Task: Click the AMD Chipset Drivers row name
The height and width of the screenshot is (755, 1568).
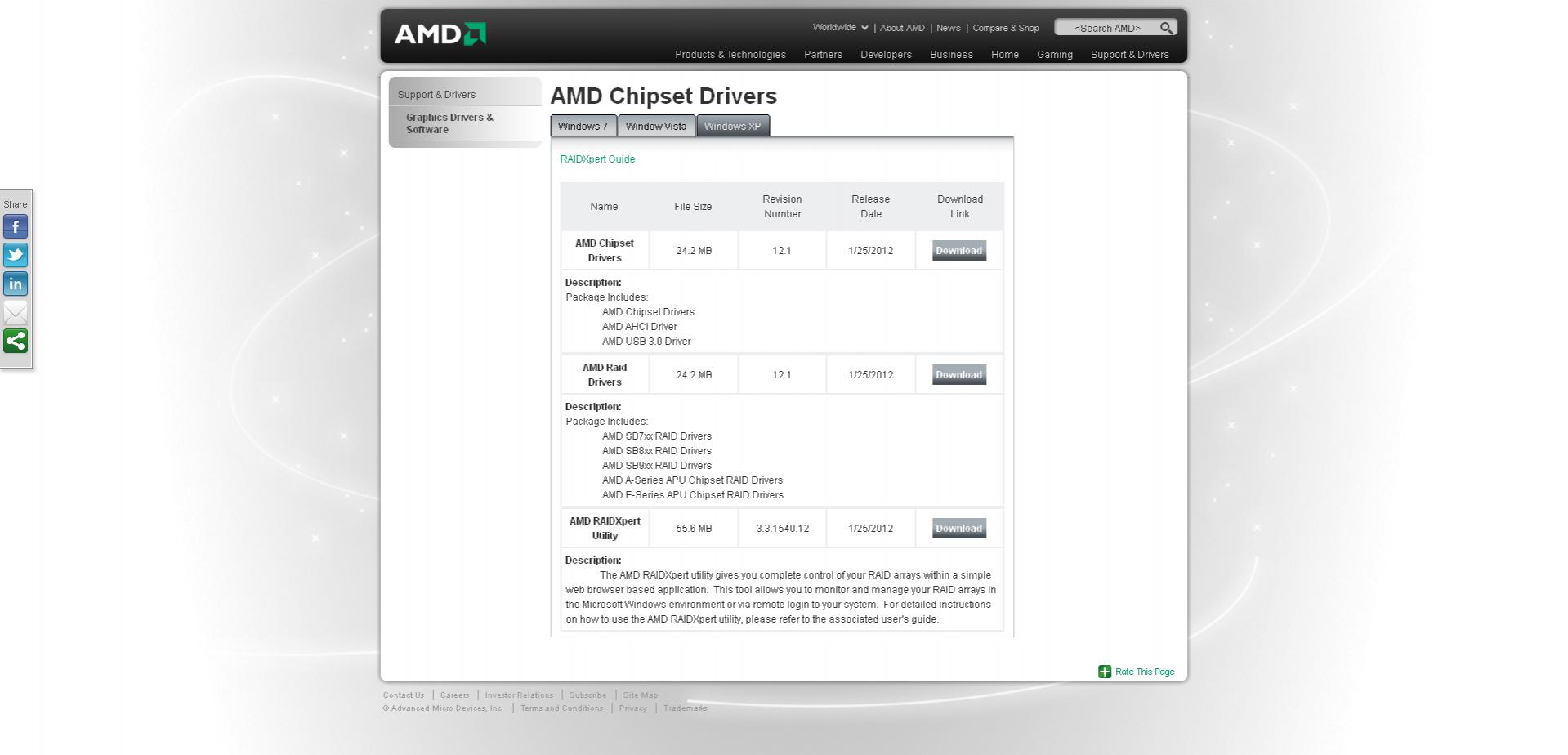Action: coord(605,251)
